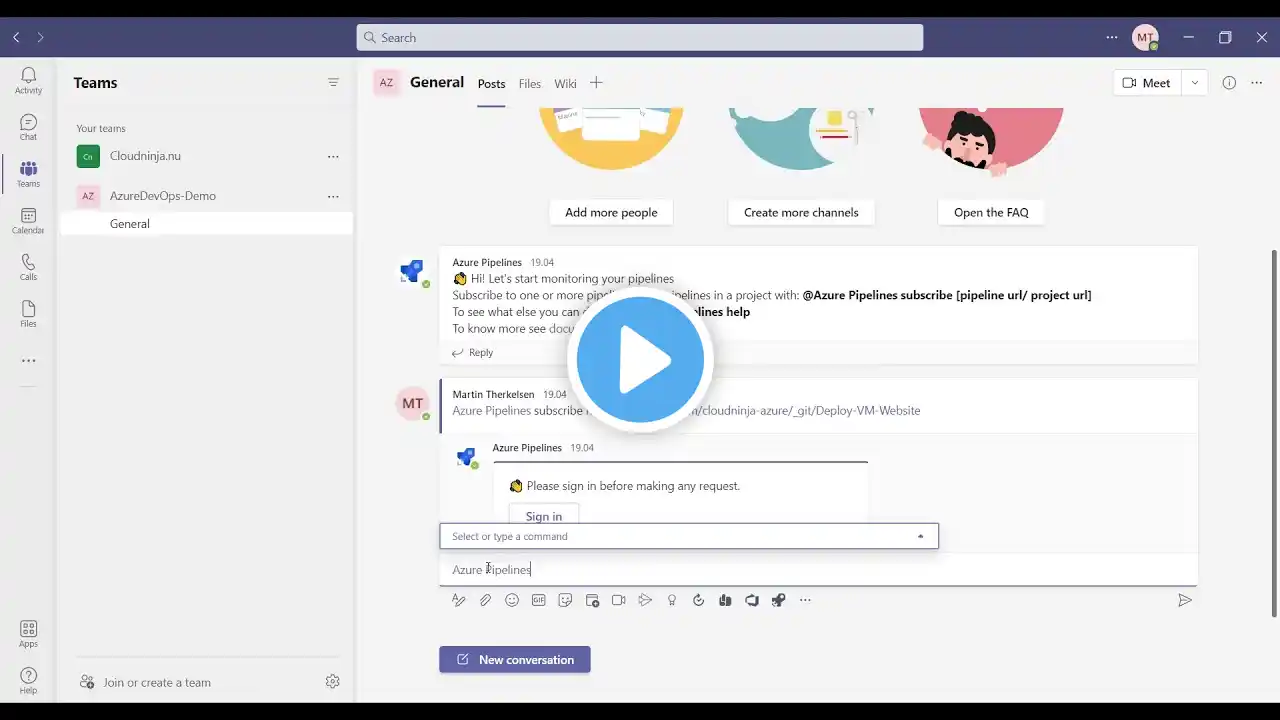Viewport: 1280px width, 720px height.
Task: Click the conversation vertical scrollbar
Action: [x=1274, y=433]
